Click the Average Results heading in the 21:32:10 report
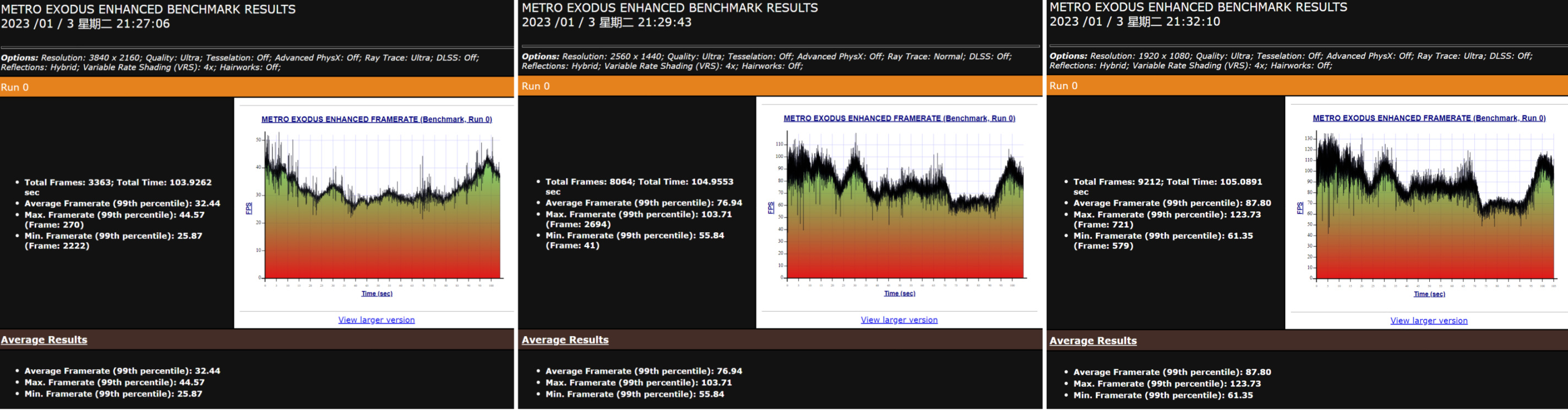The image size is (1568, 410). coord(1093,341)
